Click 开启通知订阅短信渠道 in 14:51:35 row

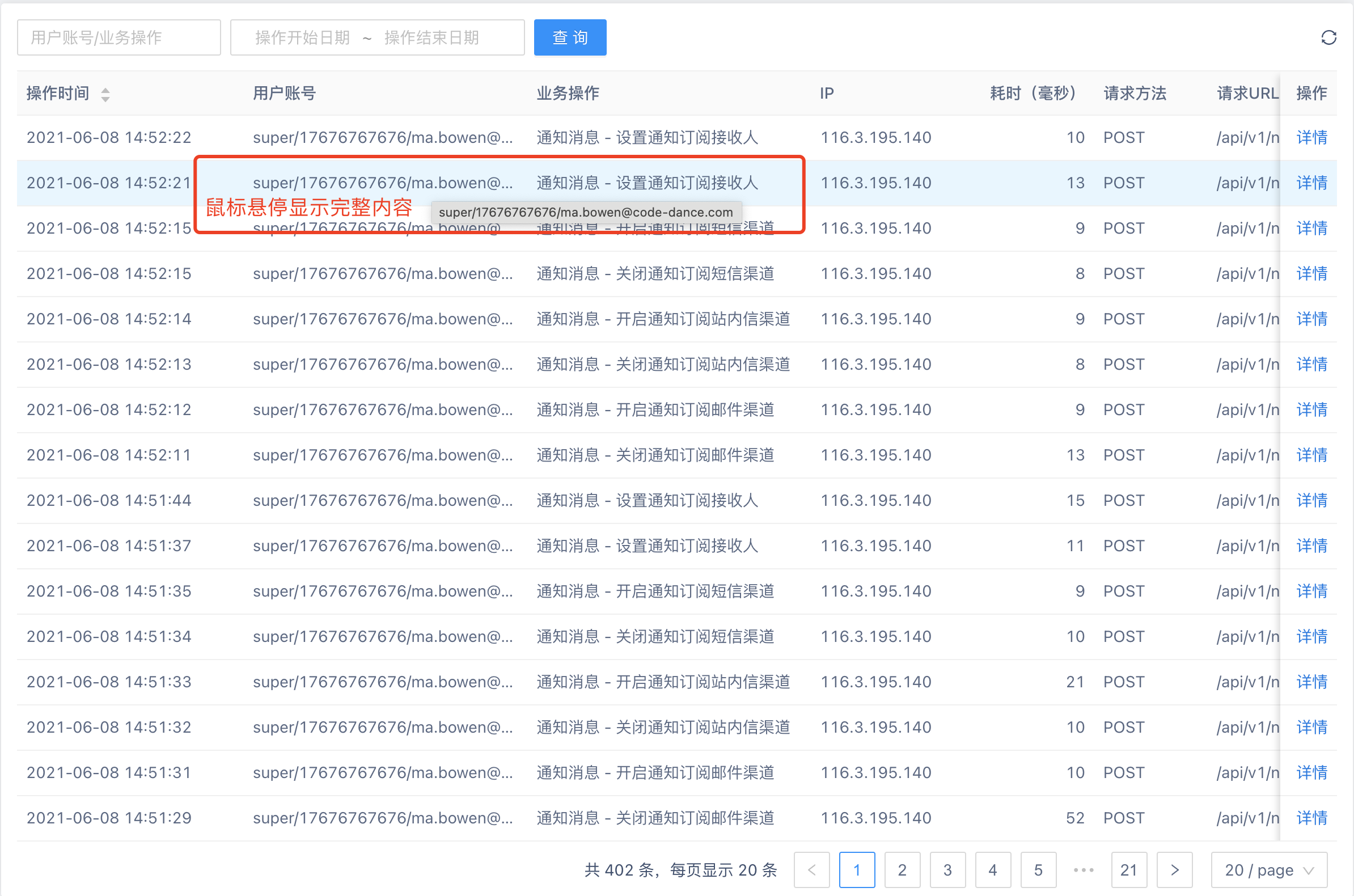click(695, 591)
